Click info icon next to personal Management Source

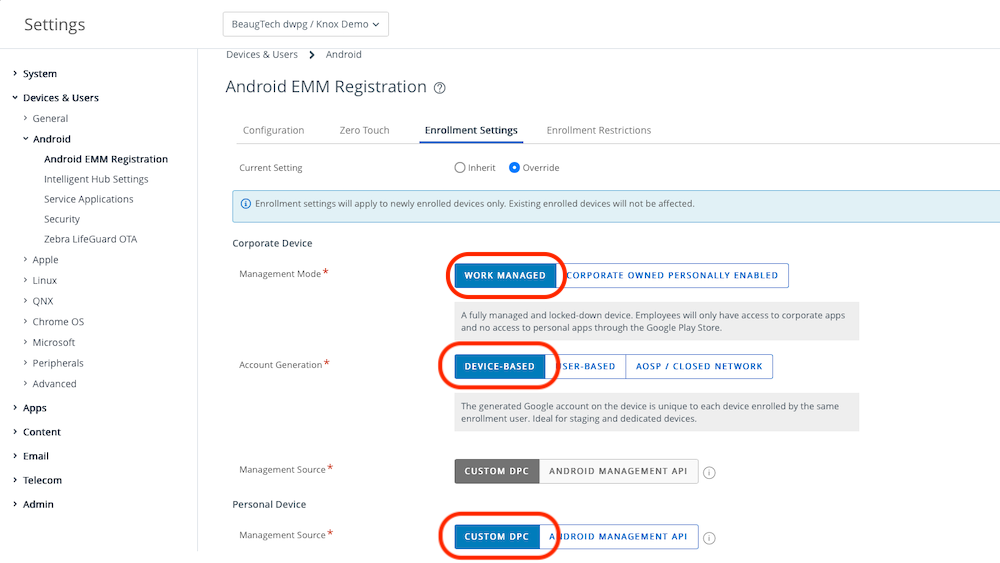tap(710, 537)
